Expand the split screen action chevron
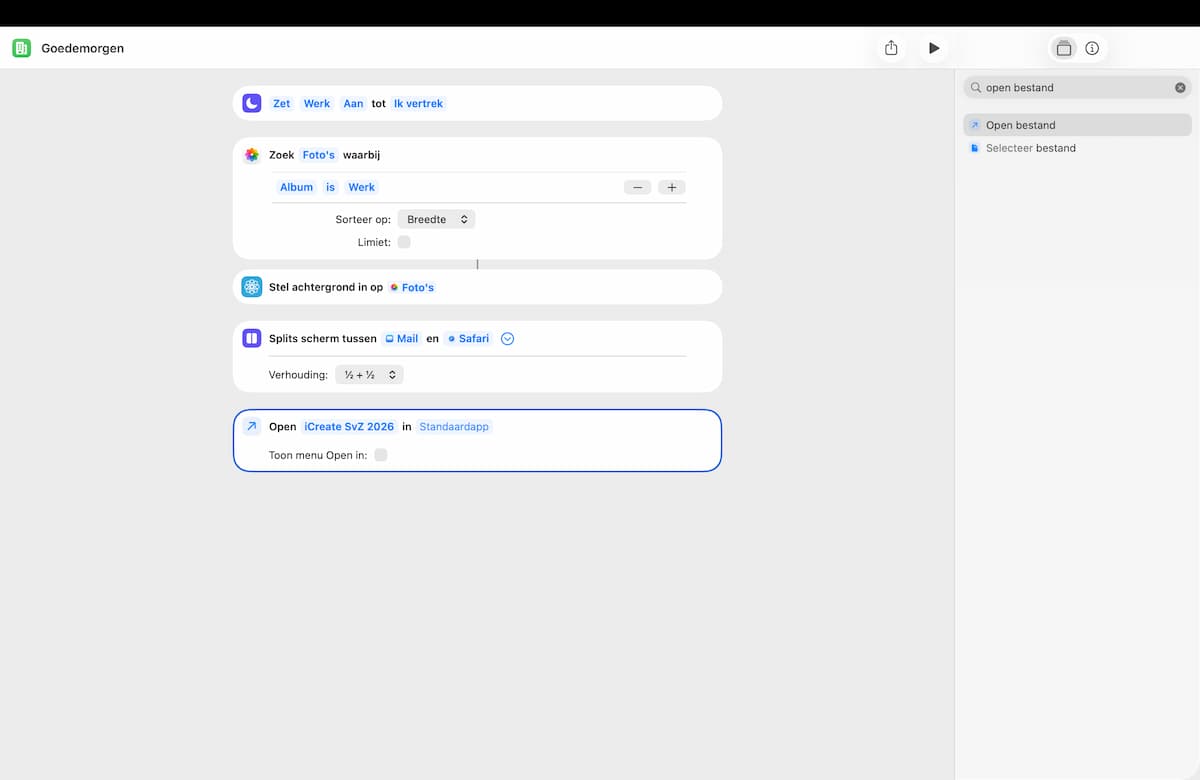1200x780 pixels. pyautogui.click(x=507, y=338)
